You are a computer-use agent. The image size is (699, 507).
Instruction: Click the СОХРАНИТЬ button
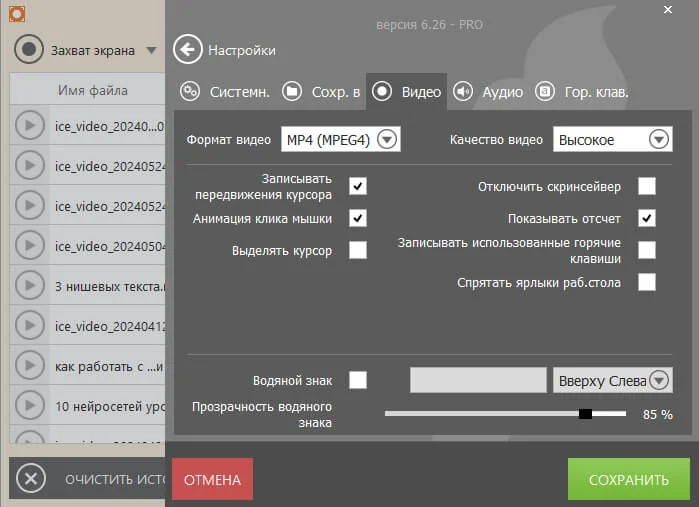pyautogui.click(x=629, y=479)
